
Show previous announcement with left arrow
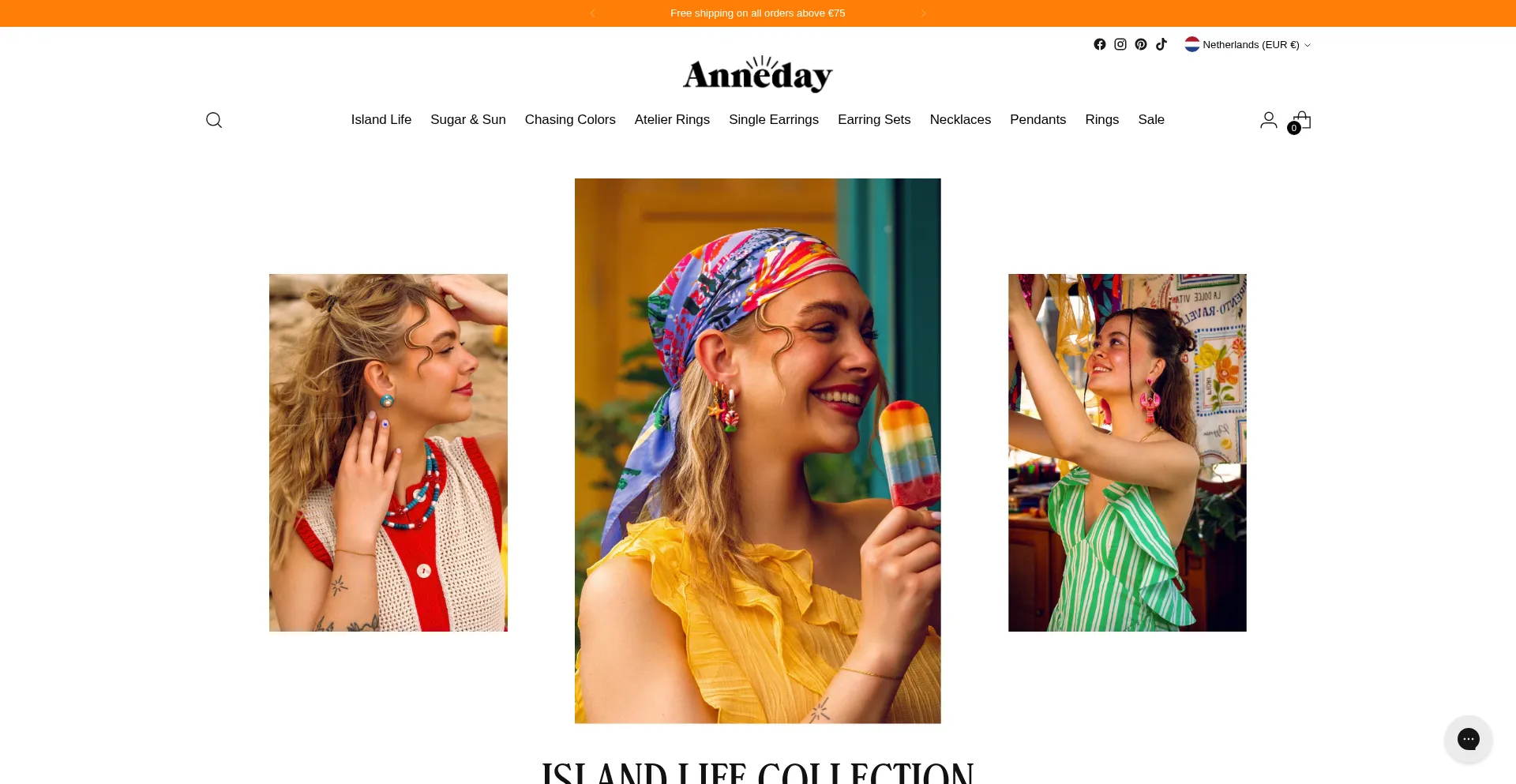(x=592, y=13)
